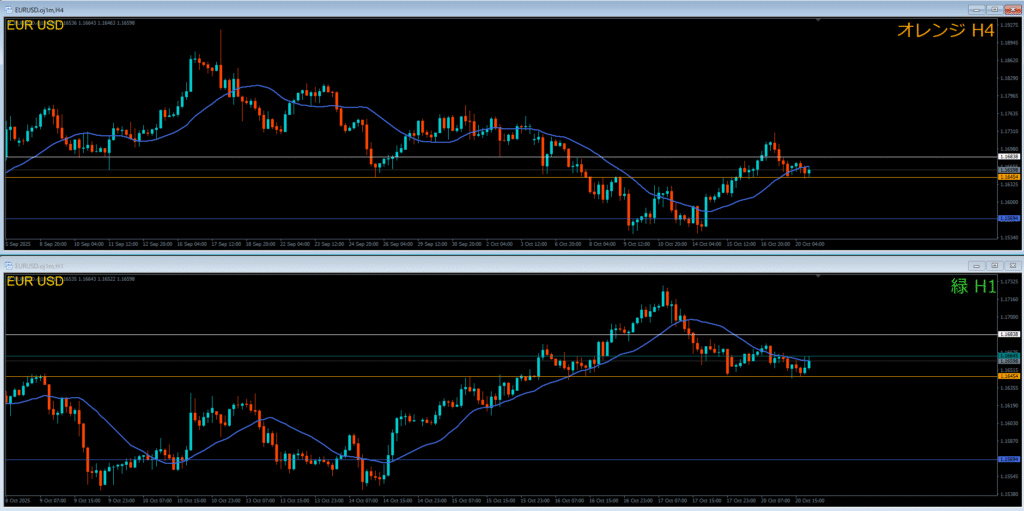Select the white 1.16838 price tag on H4 chart
Screen dimensions: 1024x511
(1009, 157)
